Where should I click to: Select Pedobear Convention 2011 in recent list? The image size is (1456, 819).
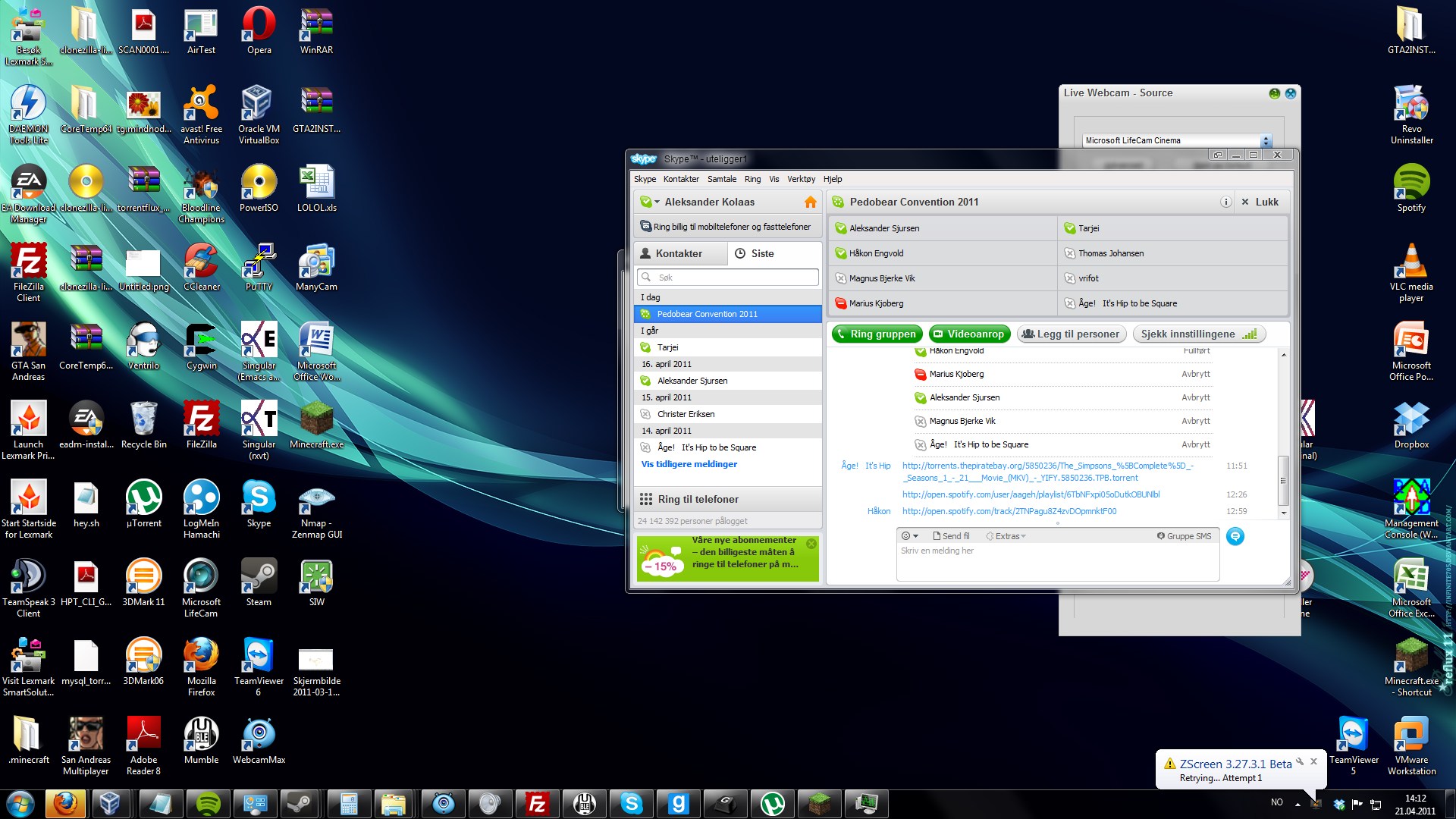click(728, 314)
